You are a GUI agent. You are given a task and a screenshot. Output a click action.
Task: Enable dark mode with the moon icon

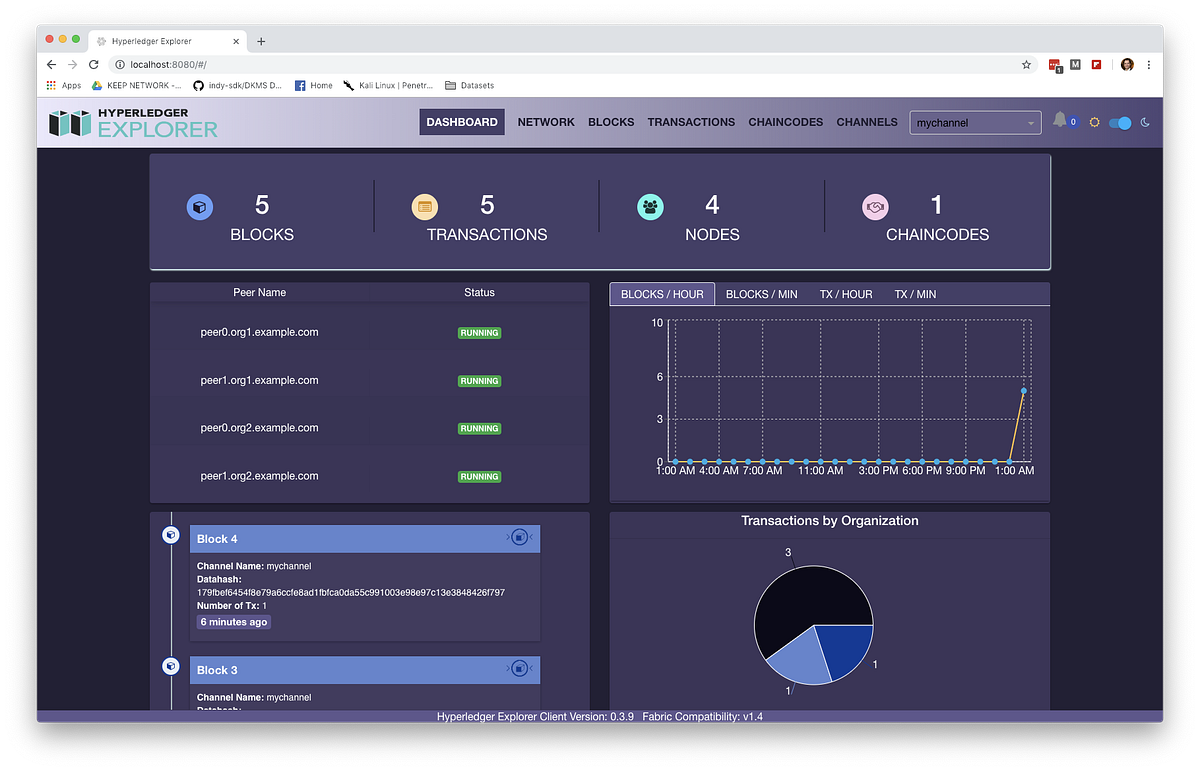(x=1146, y=122)
